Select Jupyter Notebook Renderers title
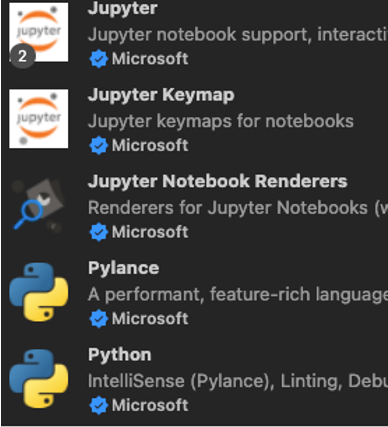Viewport: 388px width, 427px height. pyautogui.click(x=218, y=181)
